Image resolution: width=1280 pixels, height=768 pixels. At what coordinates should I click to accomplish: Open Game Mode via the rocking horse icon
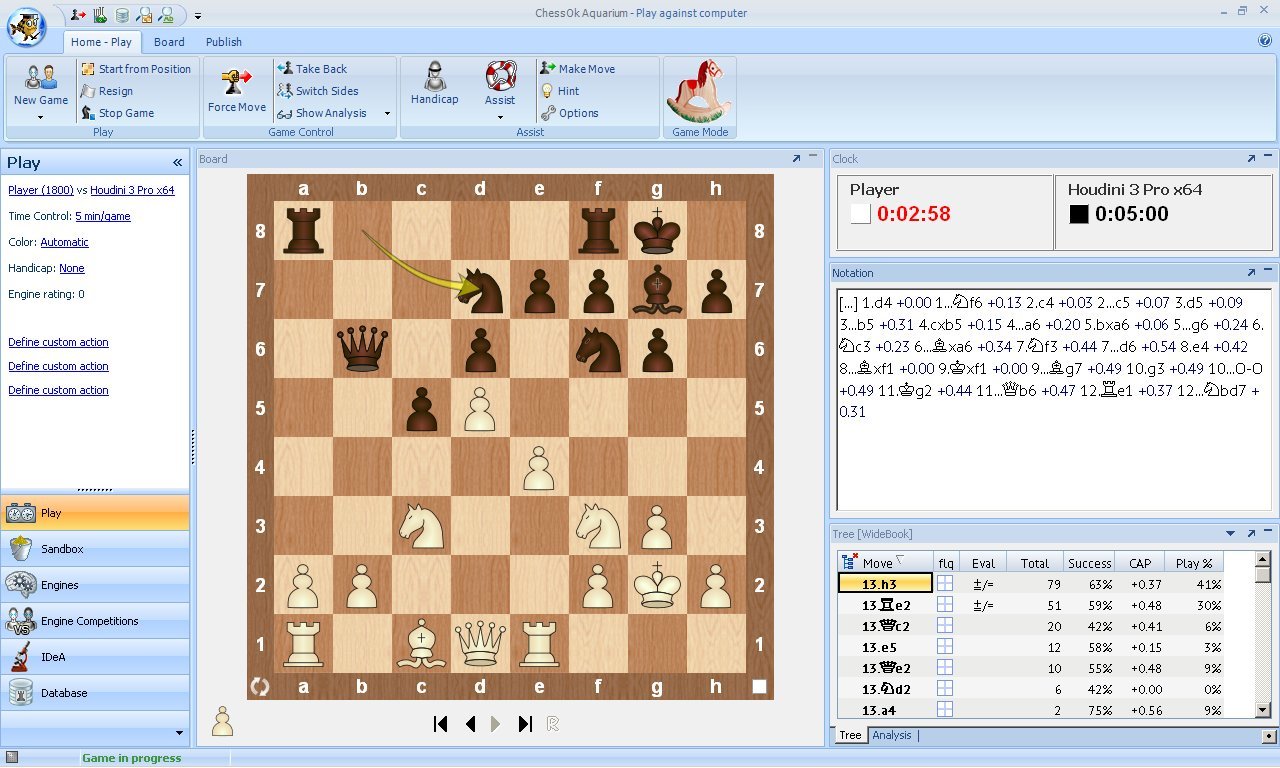pyautogui.click(x=700, y=90)
